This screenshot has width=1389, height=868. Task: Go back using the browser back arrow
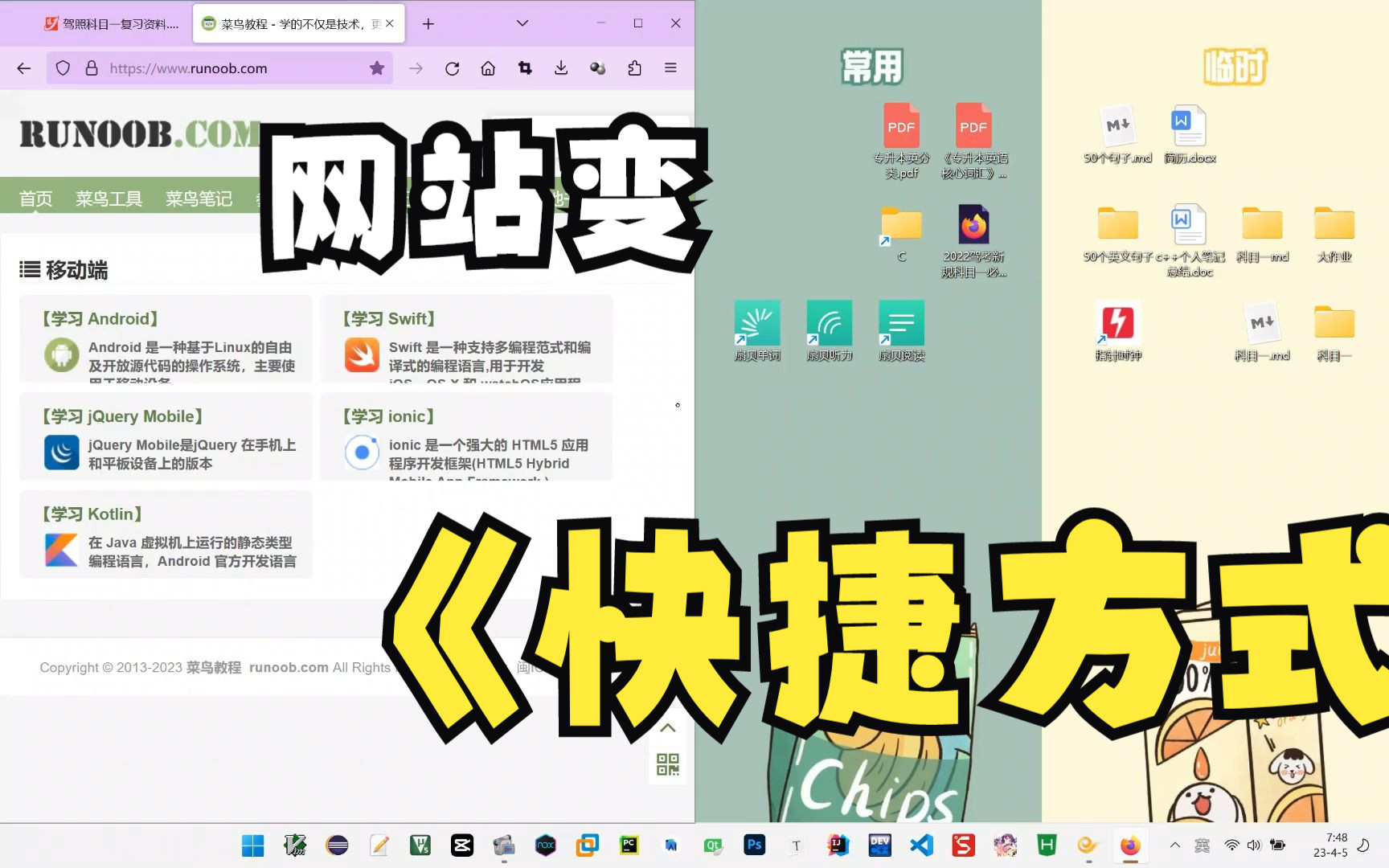coord(24,68)
